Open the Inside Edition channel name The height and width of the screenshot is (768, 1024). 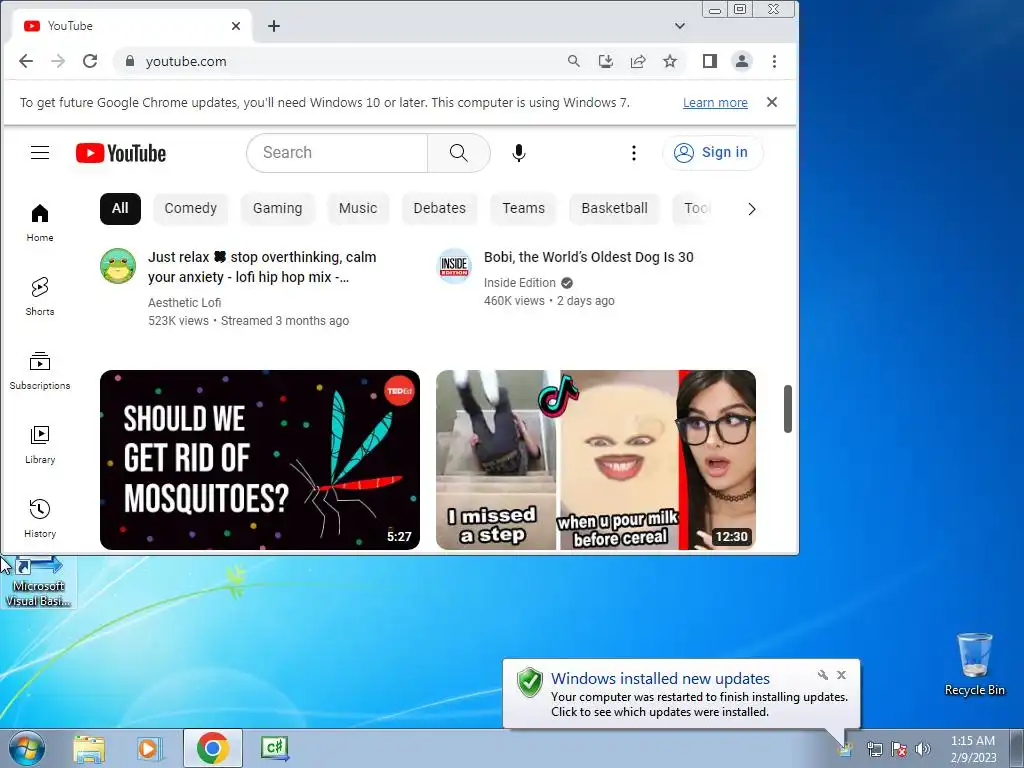click(x=519, y=283)
